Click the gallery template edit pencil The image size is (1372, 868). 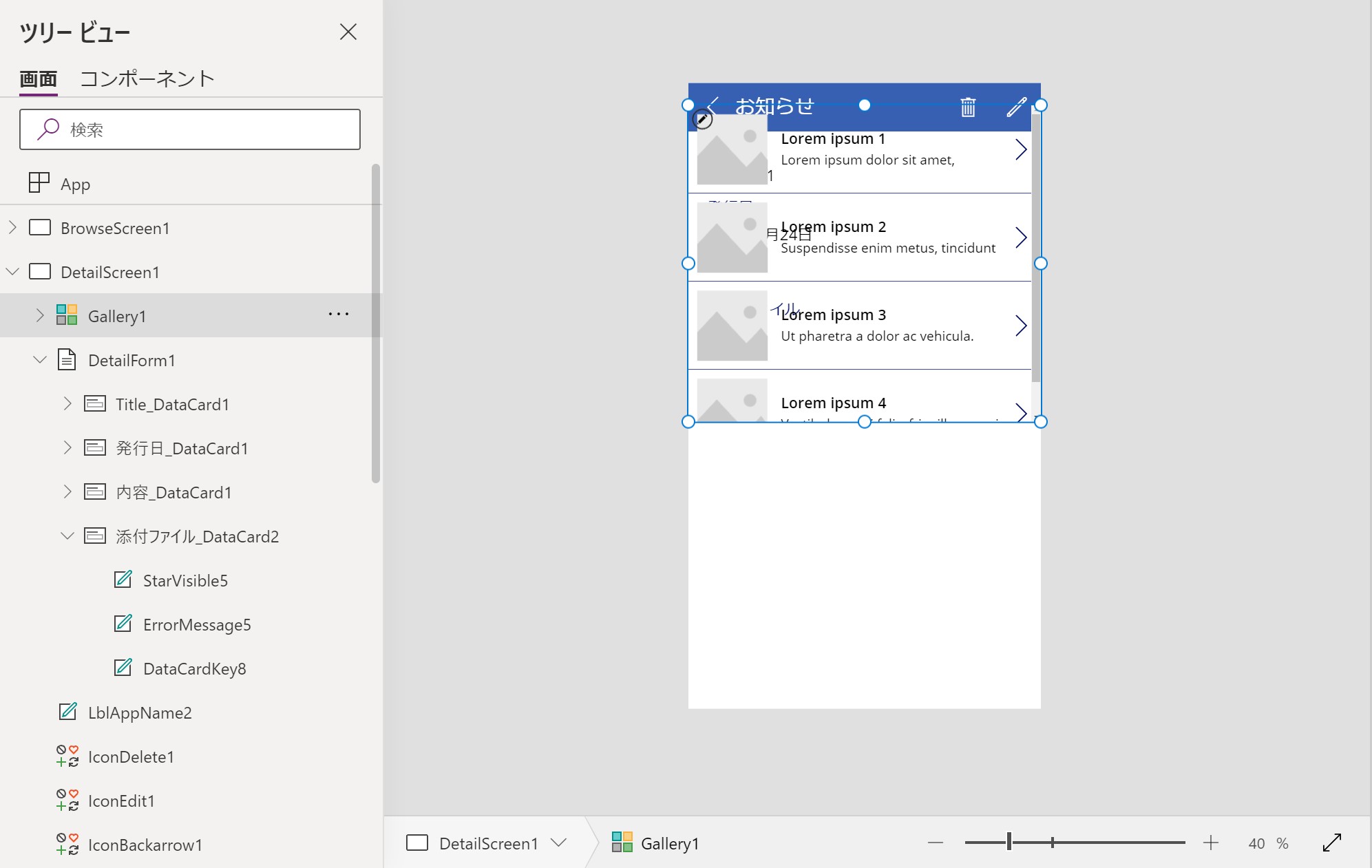point(701,119)
